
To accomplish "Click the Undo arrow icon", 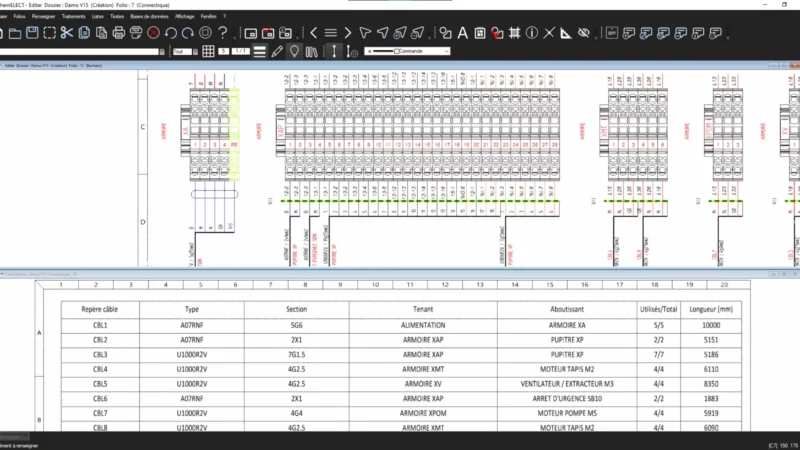I will coord(172,33).
